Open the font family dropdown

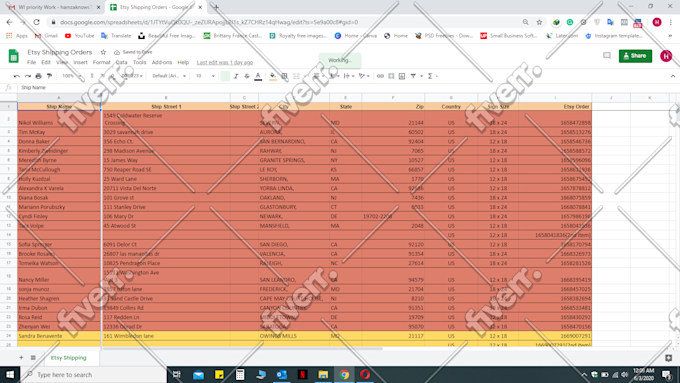169,76
